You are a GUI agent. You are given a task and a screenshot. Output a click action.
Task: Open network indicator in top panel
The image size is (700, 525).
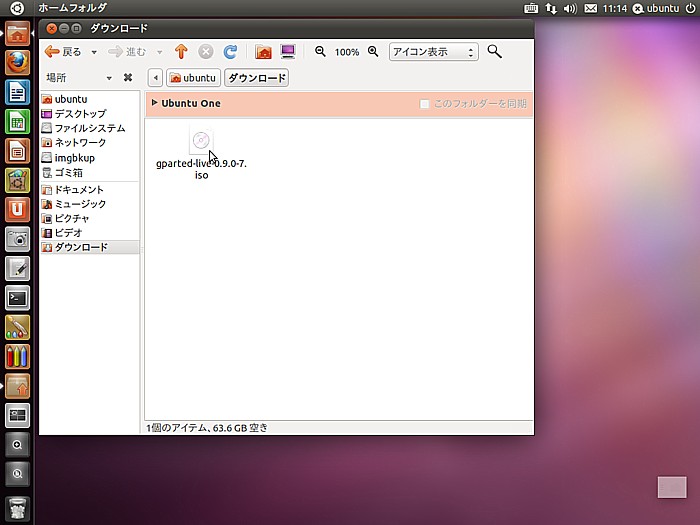point(551,8)
